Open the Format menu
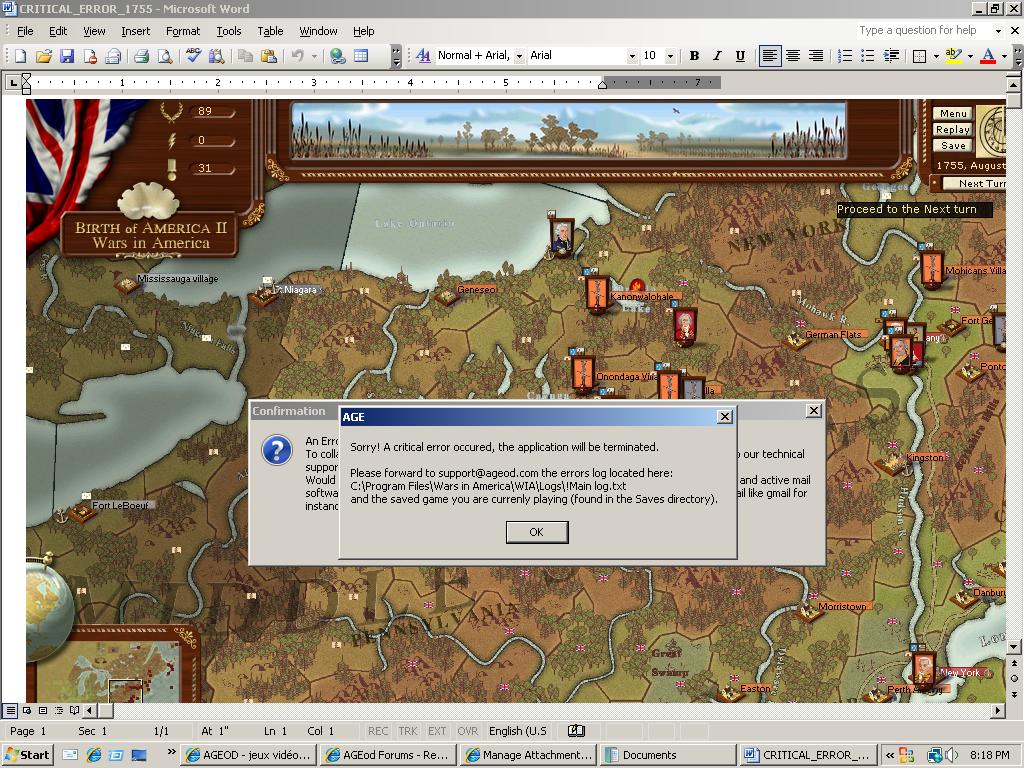Screen dimensions: 1024x768 click(183, 31)
